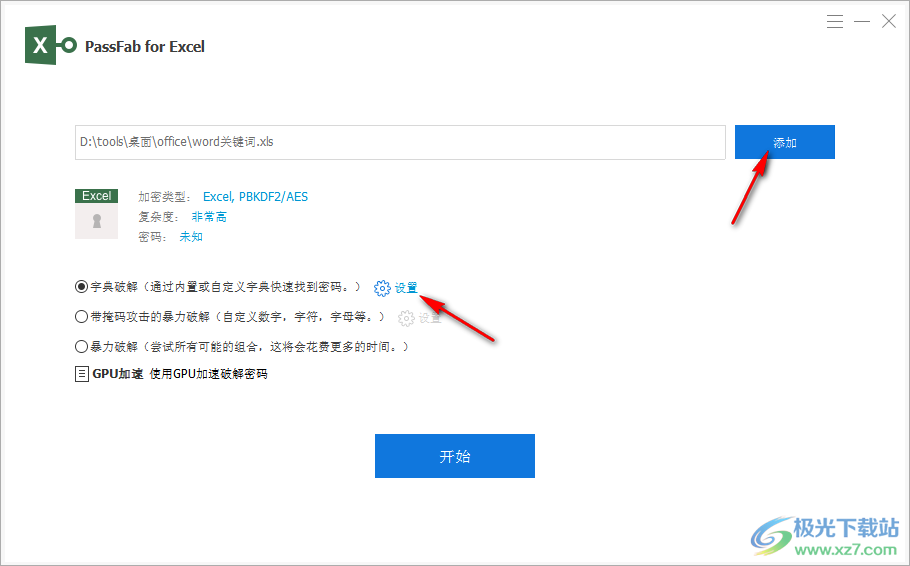The height and width of the screenshot is (566, 910).
Task: Open the hamburger menu icon
Action: pyautogui.click(x=835, y=22)
